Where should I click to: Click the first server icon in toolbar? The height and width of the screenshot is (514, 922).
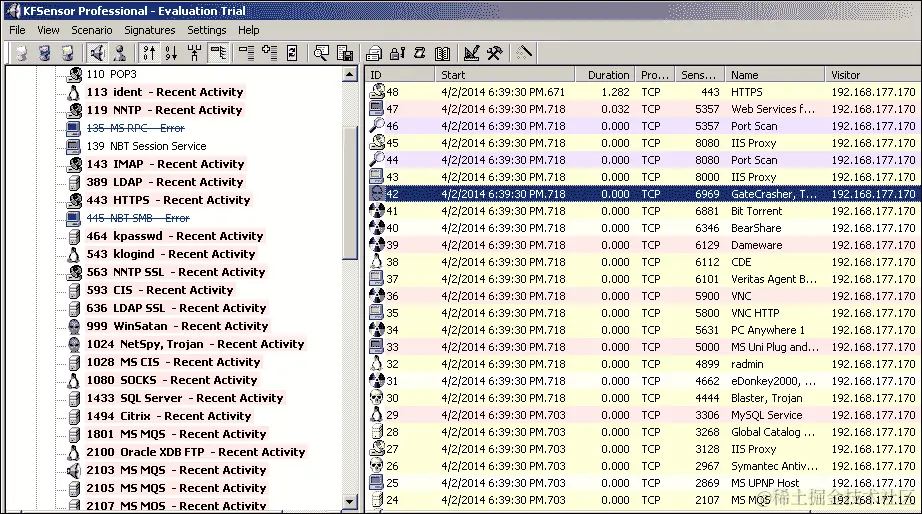click(x=21, y=53)
